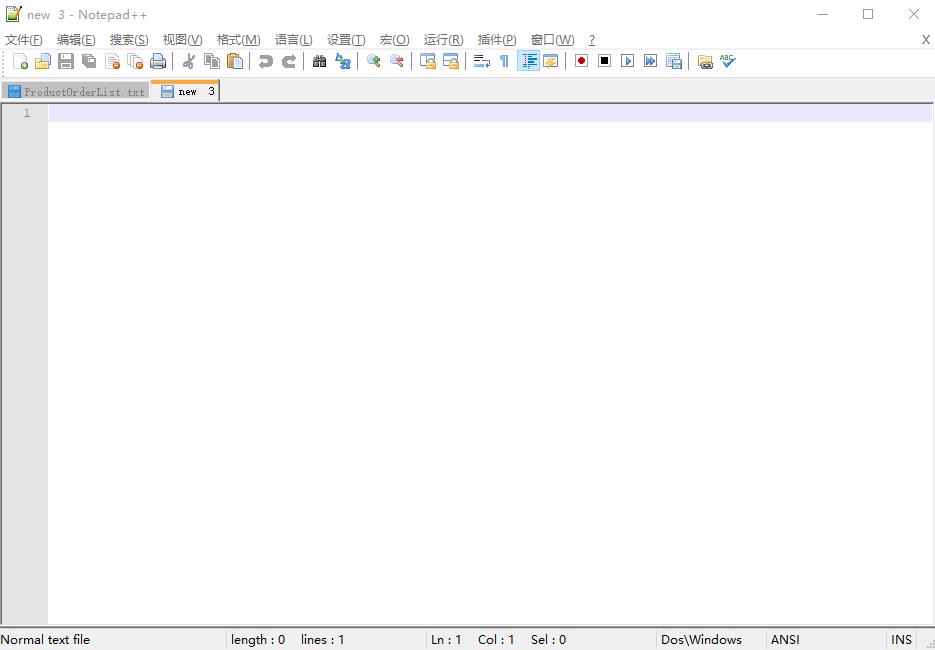The height and width of the screenshot is (650, 935).
Task: Click the Save All icon
Action: pyautogui.click(x=89, y=61)
